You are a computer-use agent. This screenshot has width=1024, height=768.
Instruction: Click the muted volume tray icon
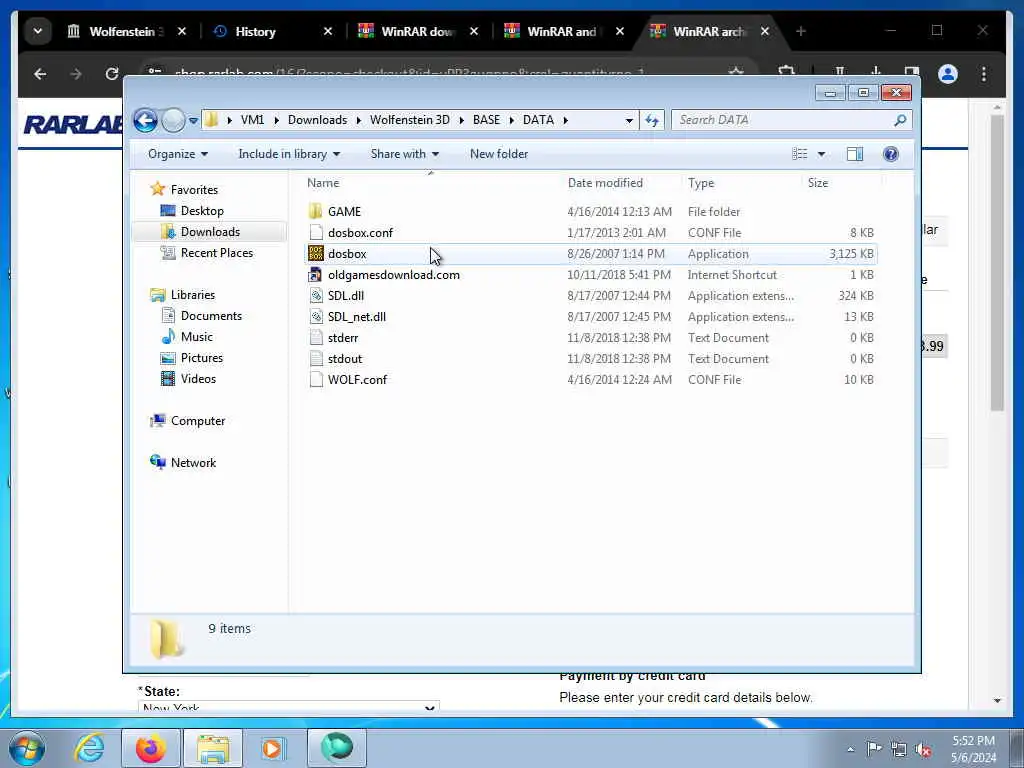(x=924, y=749)
